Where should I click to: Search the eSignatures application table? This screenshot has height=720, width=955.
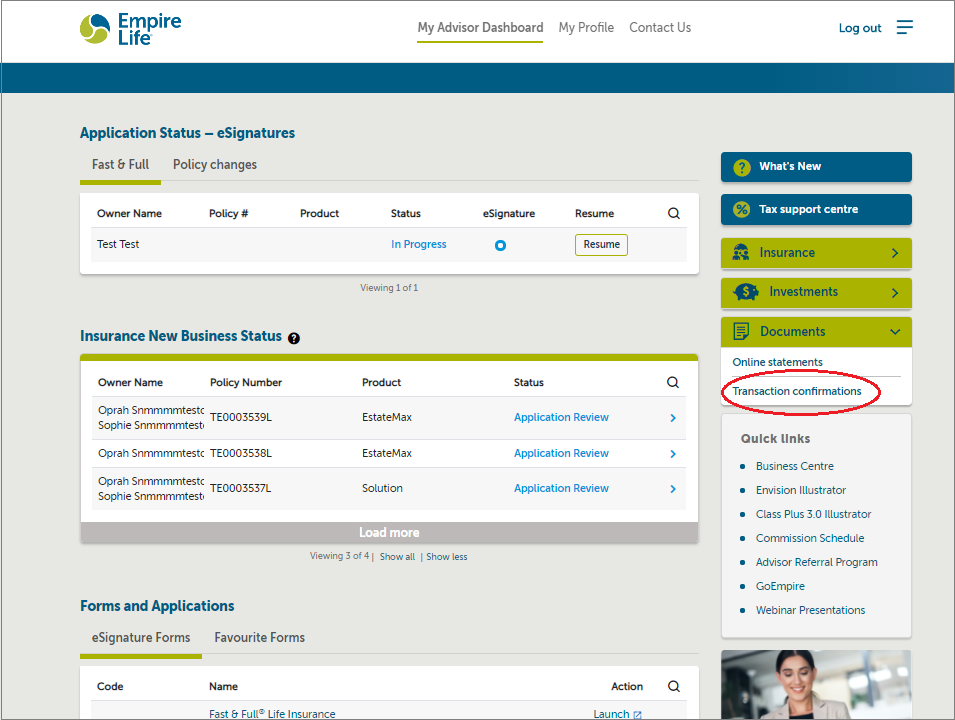(674, 213)
